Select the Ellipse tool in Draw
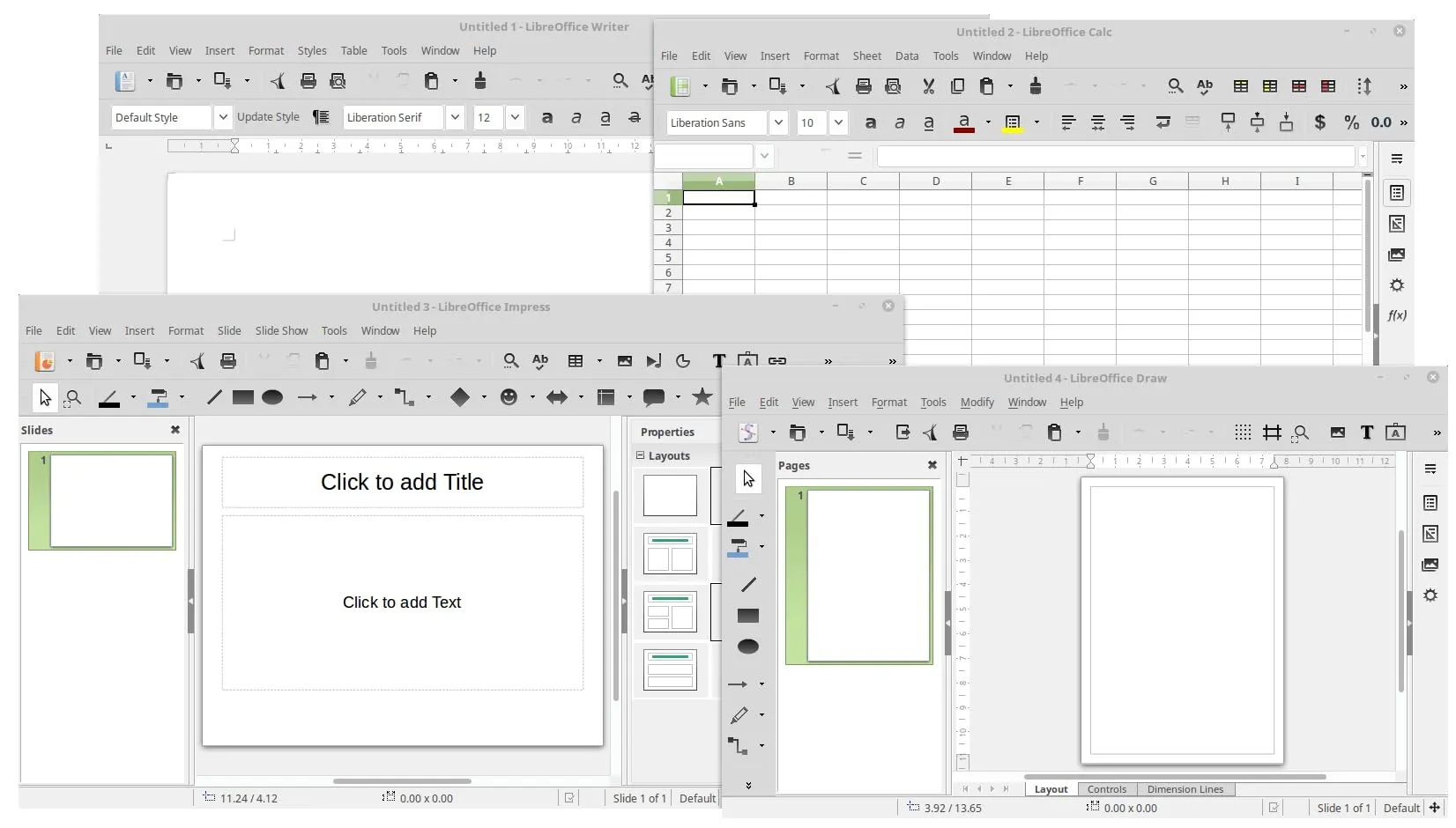Image resolution: width=1456 pixels, height=828 pixels. click(747, 647)
